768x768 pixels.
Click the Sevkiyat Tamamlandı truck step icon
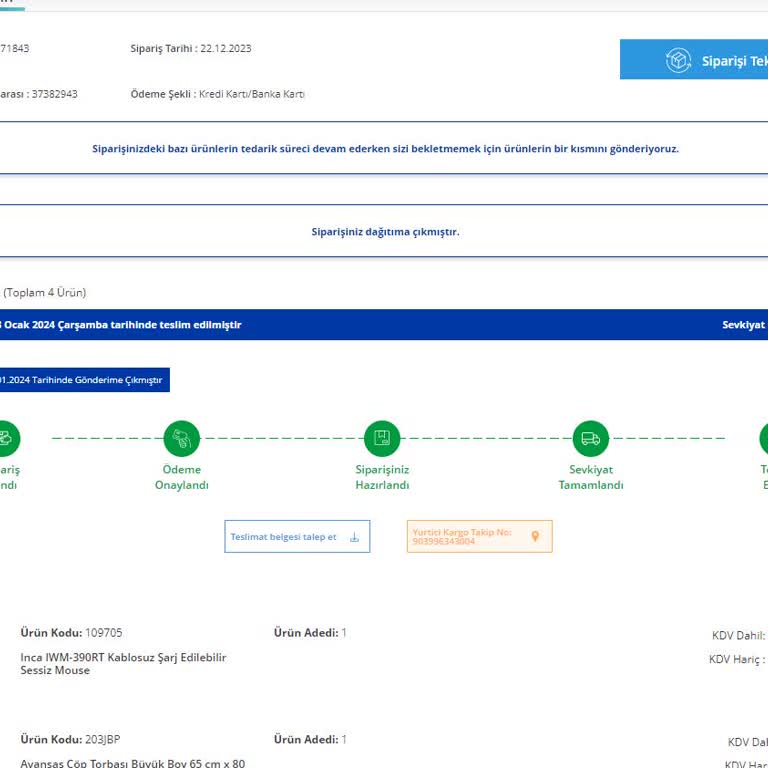[x=591, y=438]
